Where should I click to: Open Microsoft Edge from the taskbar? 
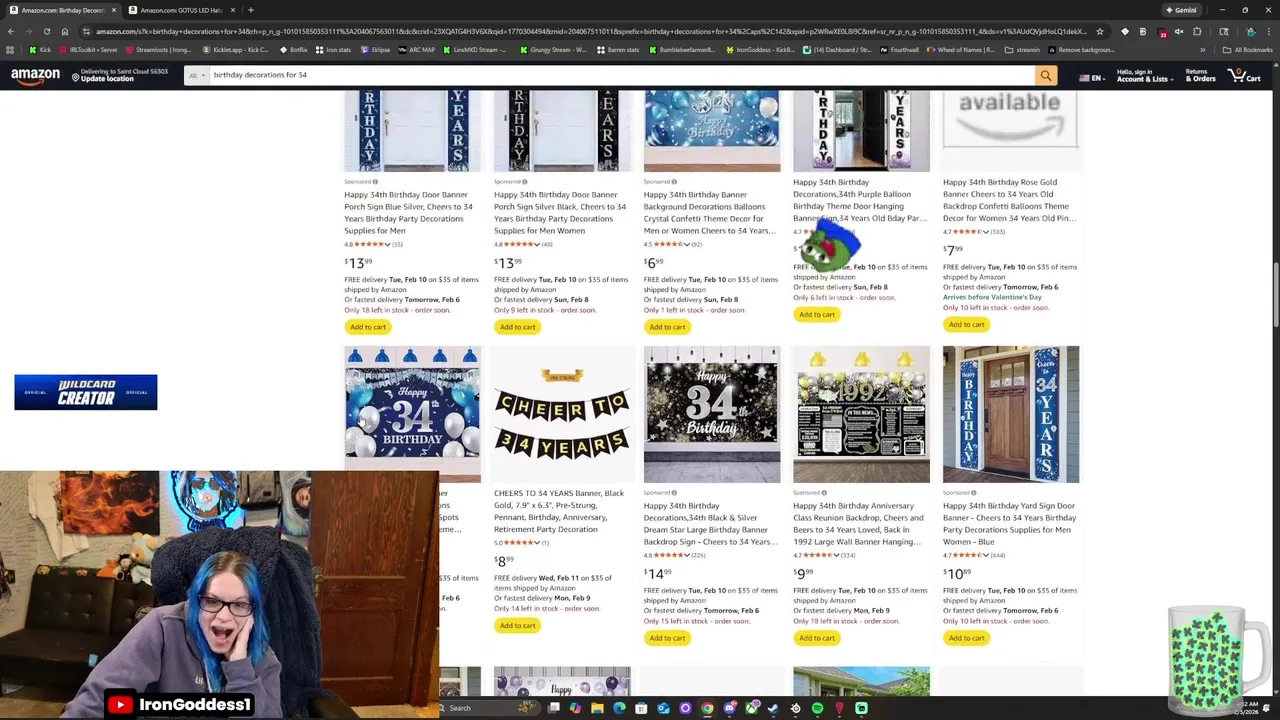pyautogui.click(x=619, y=708)
